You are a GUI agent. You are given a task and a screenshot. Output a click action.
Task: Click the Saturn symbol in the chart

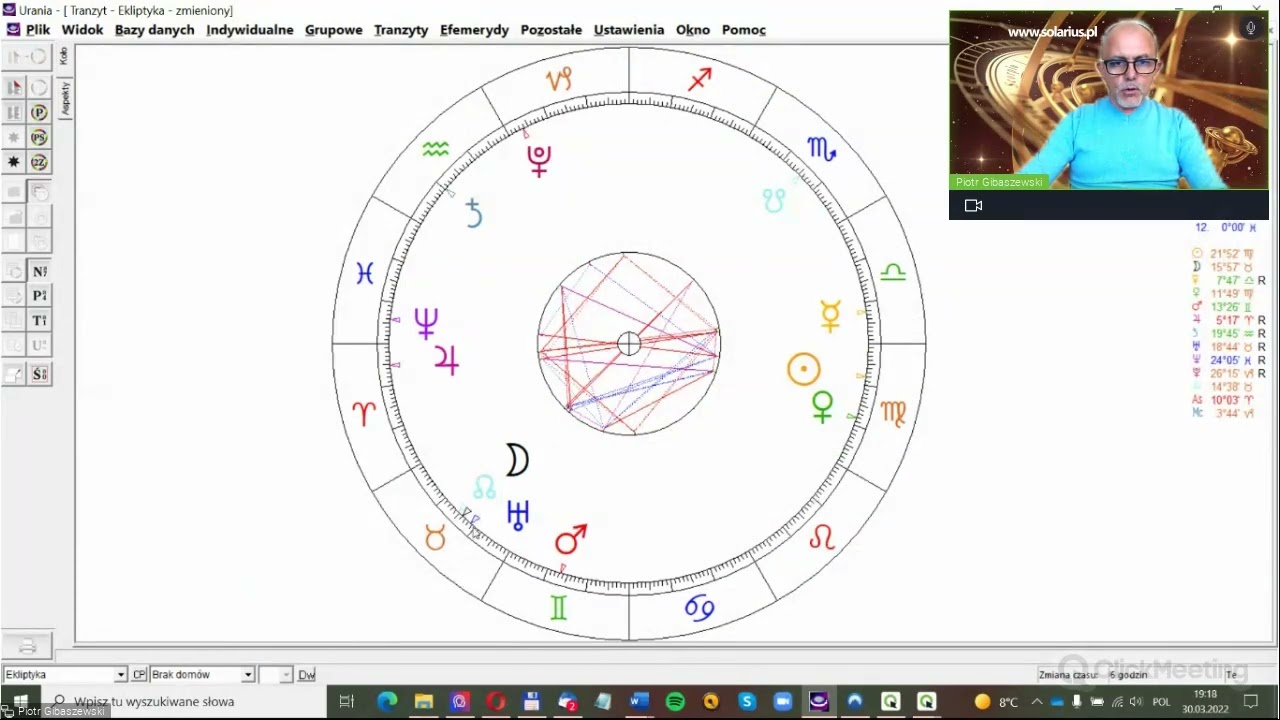click(x=474, y=213)
